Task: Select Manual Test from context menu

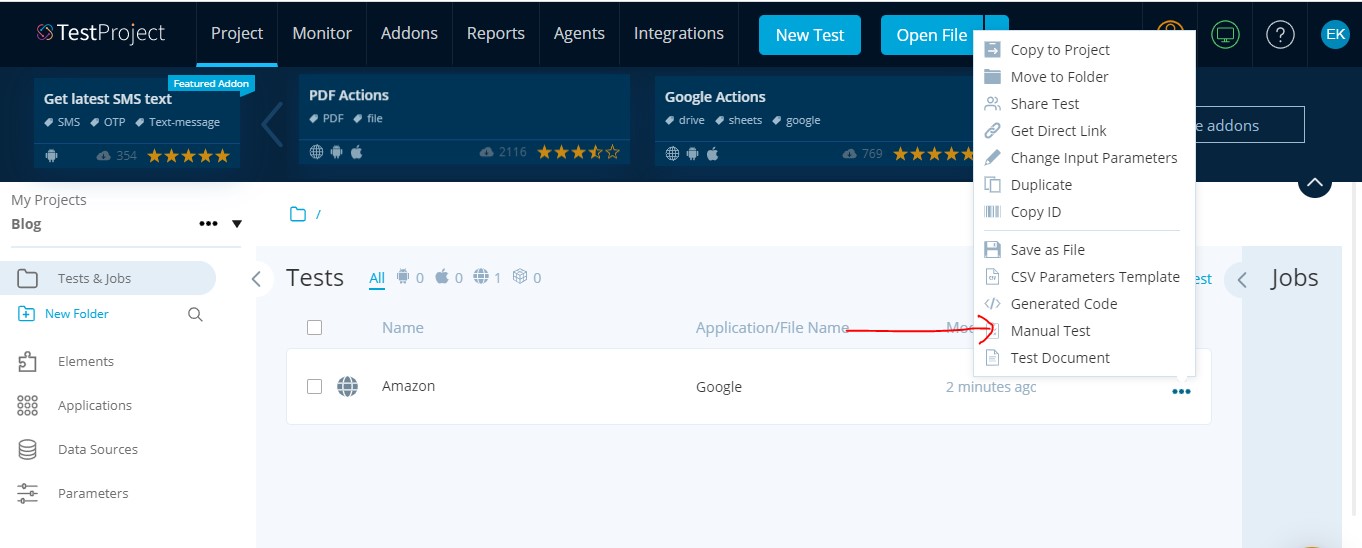Action: click(1050, 331)
